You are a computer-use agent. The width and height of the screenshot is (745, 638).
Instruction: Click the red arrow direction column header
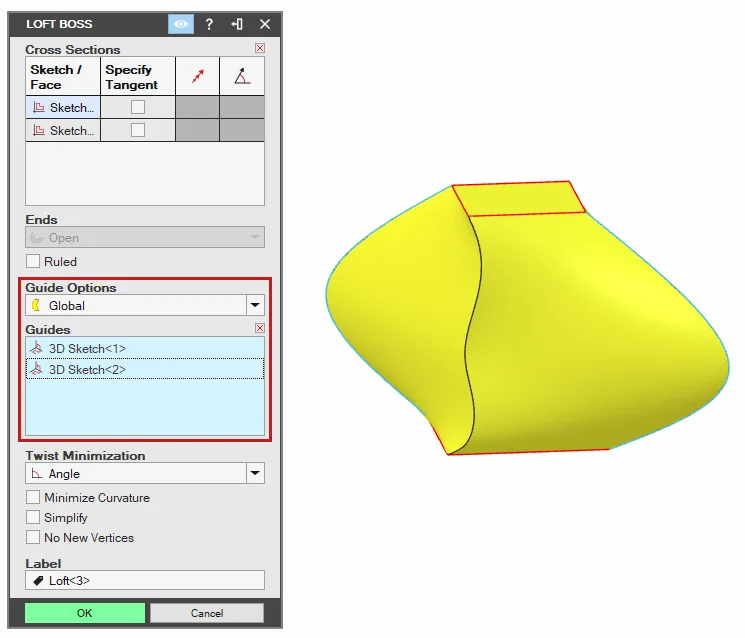198,76
